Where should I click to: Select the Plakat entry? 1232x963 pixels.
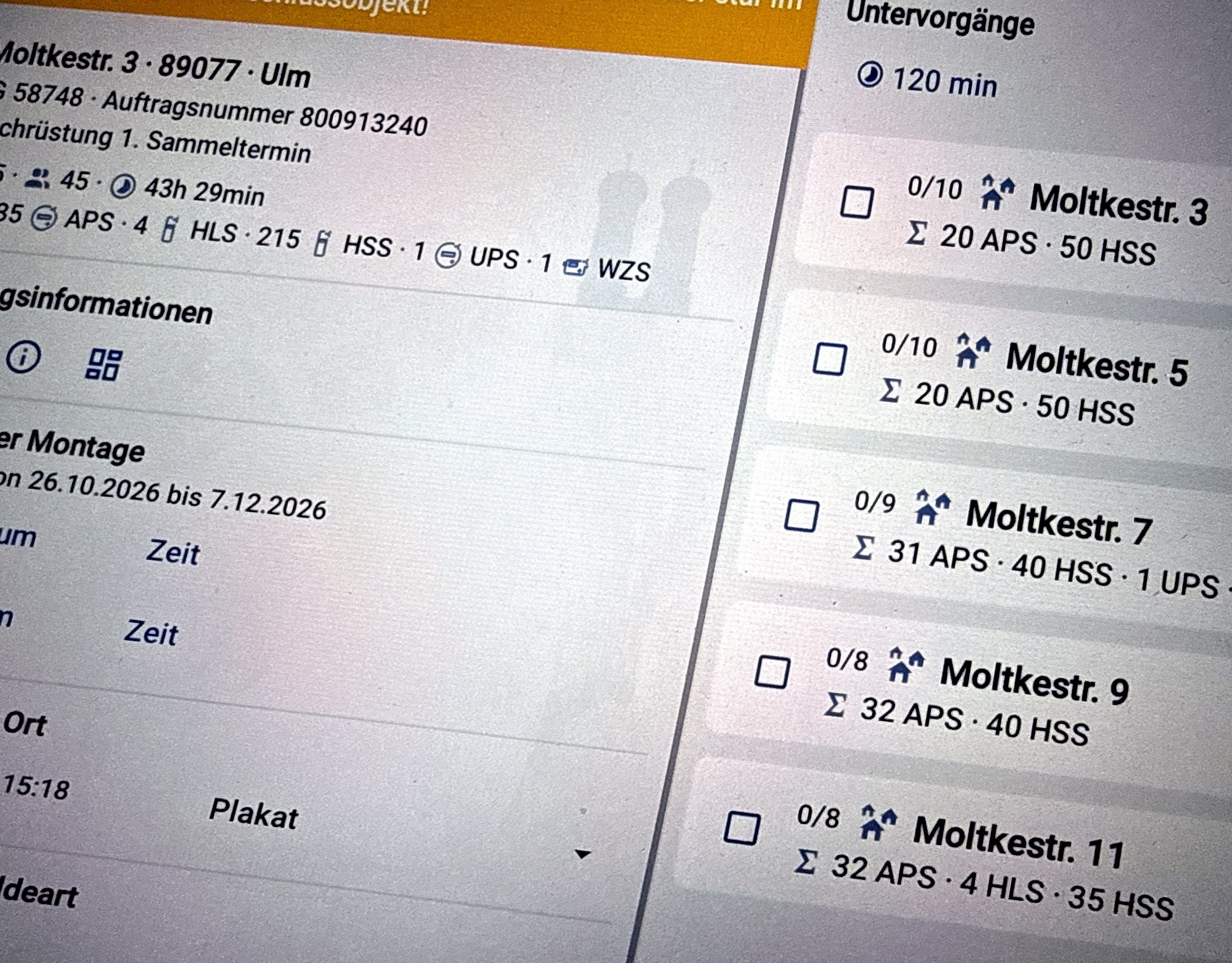click(x=254, y=814)
